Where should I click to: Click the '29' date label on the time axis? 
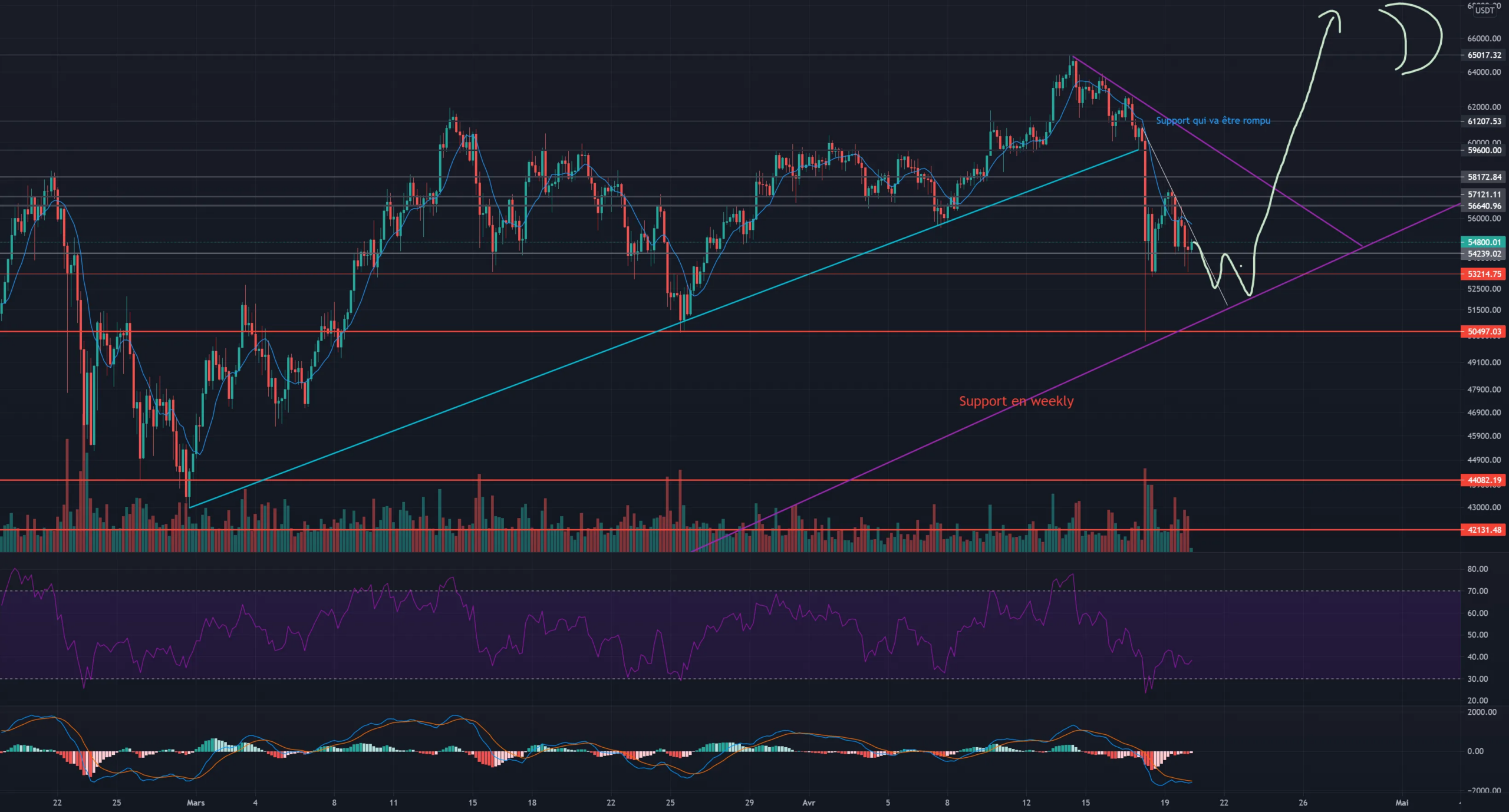(x=749, y=803)
